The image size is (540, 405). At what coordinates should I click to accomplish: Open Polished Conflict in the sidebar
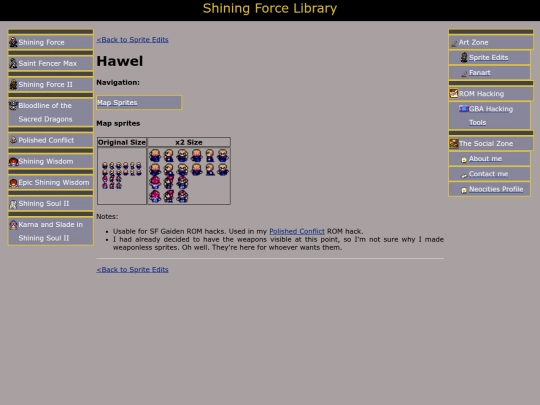pyautogui.click(x=46, y=140)
